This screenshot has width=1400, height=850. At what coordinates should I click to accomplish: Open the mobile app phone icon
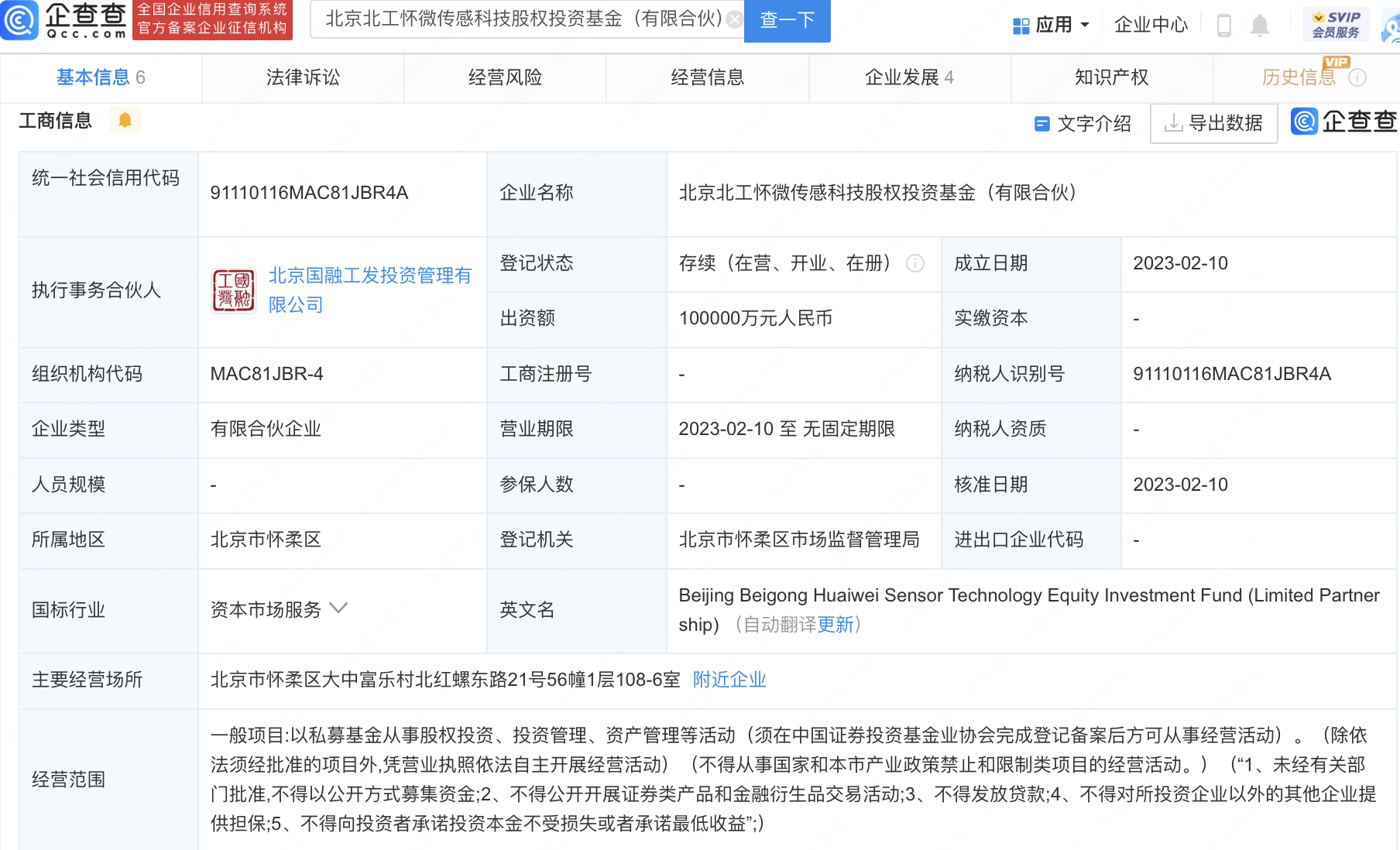point(1224,26)
